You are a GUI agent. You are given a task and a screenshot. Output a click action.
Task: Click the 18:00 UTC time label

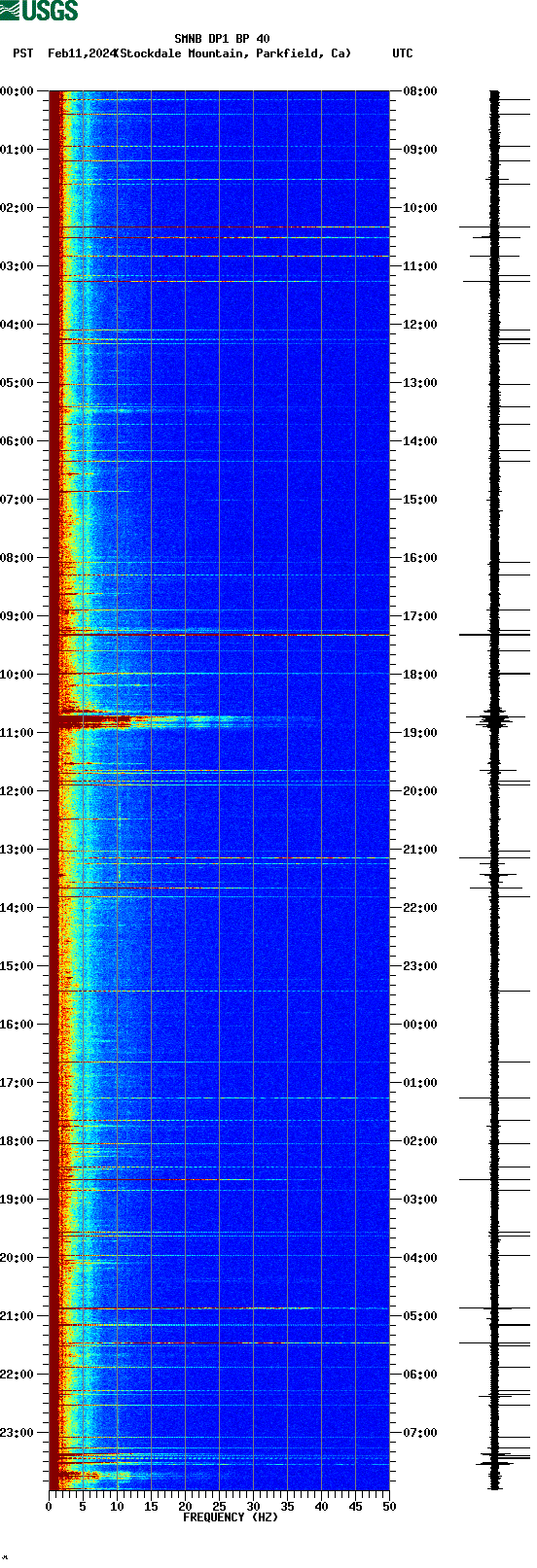pos(420,675)
